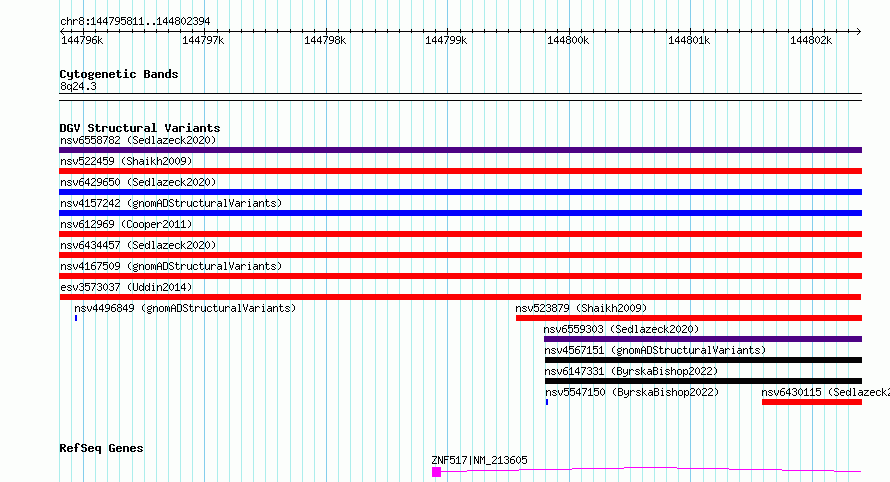Click the ruler's right end arrowhead
Viewport: 890px width, 482px height.
tap(859, 32)
